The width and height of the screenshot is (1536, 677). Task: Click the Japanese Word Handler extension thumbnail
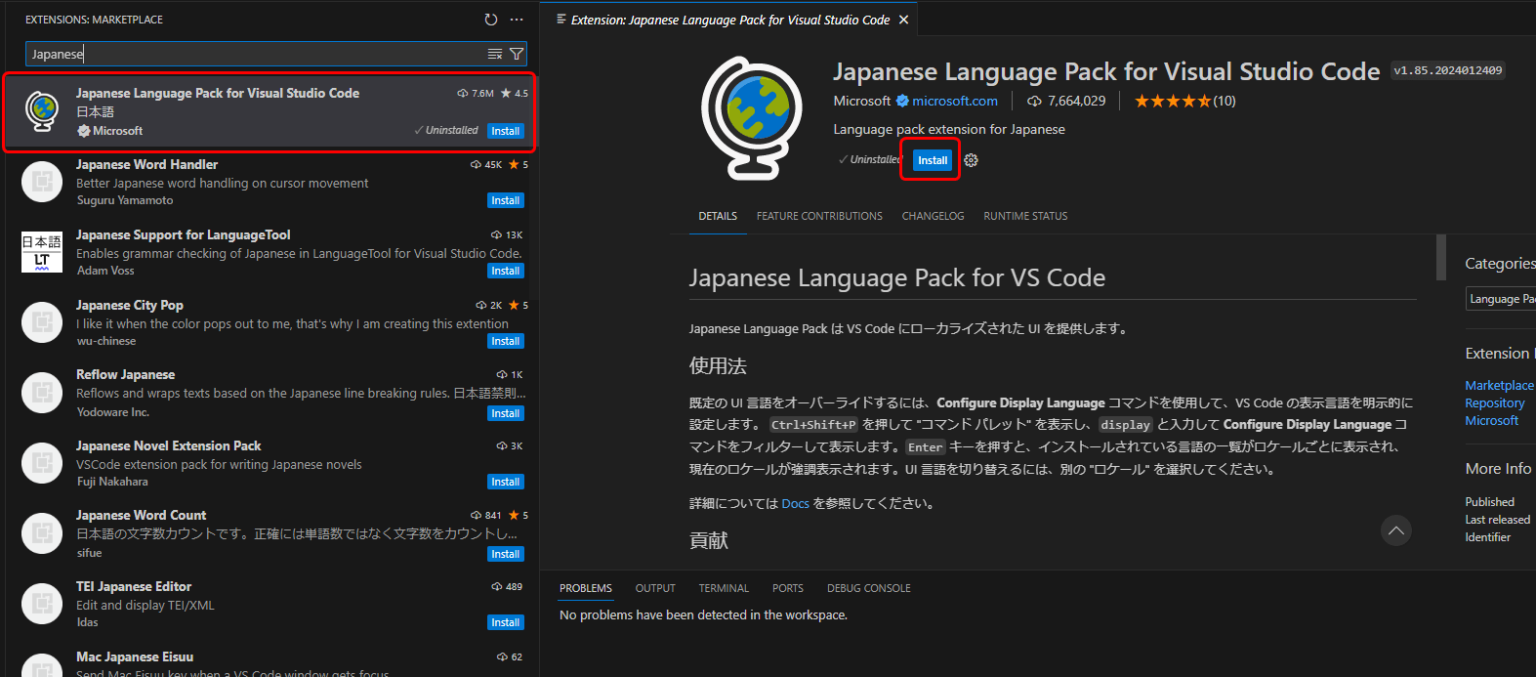41,181
